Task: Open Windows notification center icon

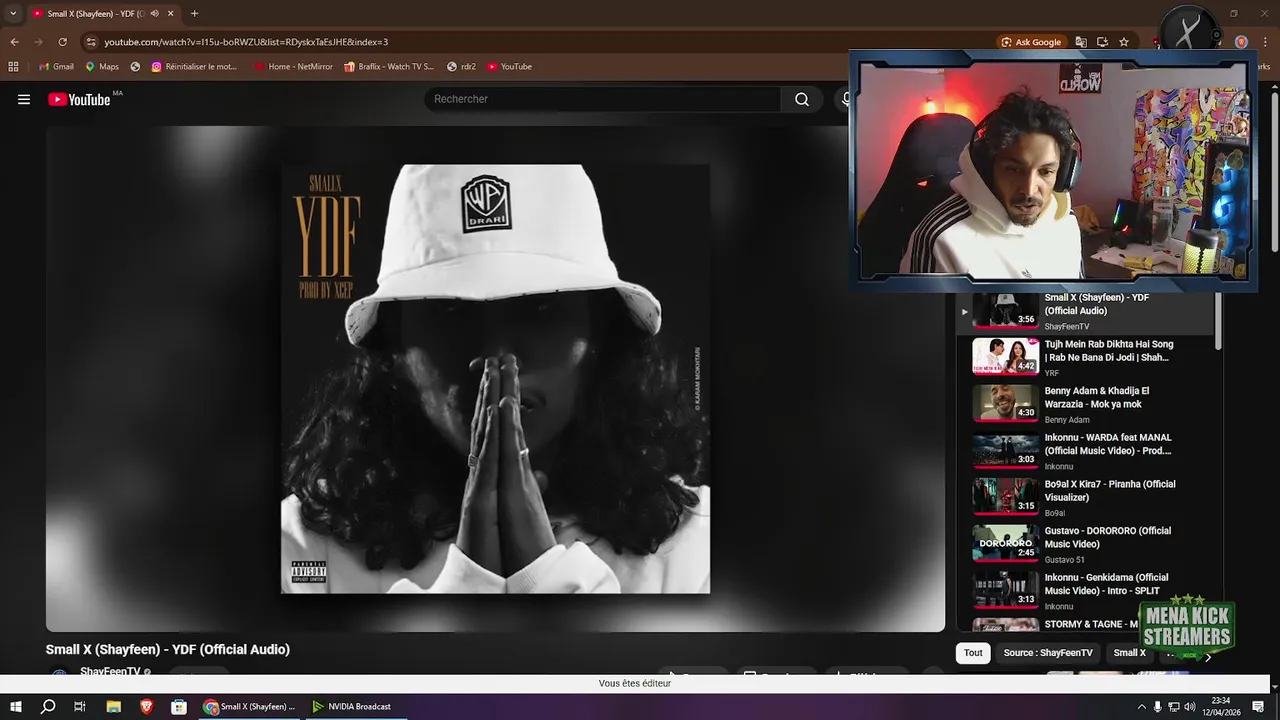Action: click(x=1258, y=707)
